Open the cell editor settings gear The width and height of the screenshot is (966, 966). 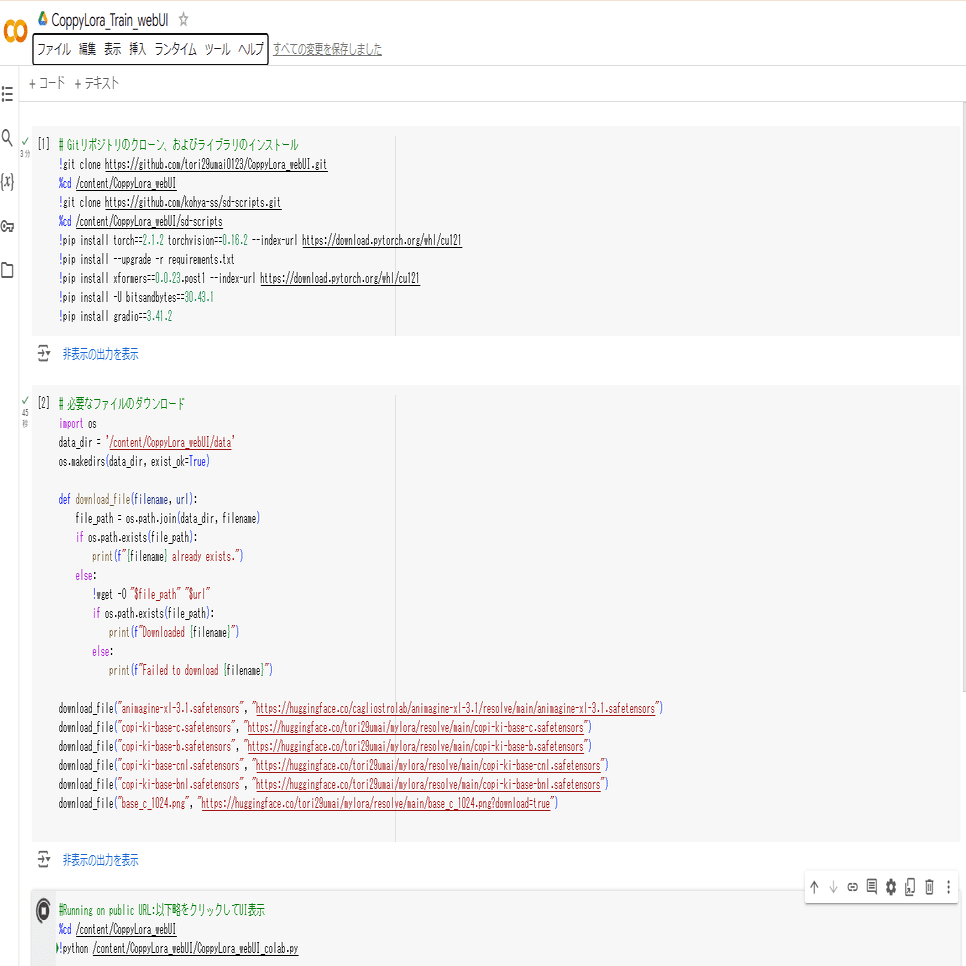891,887
